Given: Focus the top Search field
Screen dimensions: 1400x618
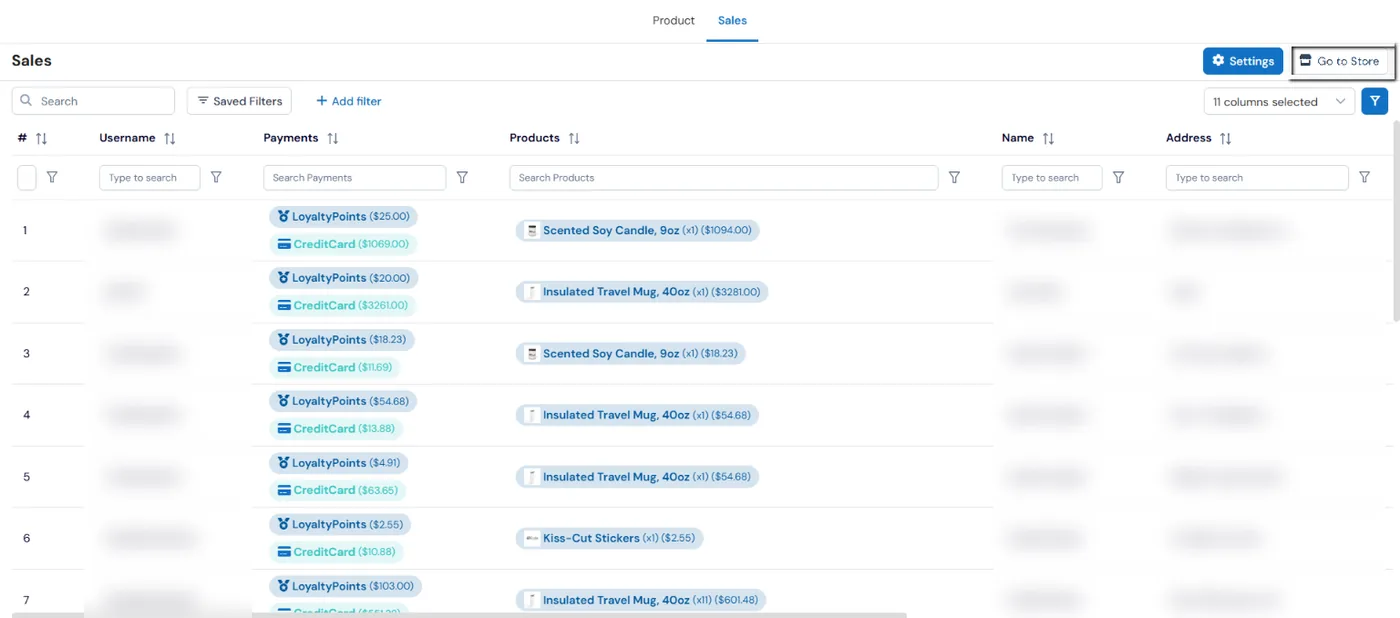Looking at the screenshot, I should tap(93, 101).
